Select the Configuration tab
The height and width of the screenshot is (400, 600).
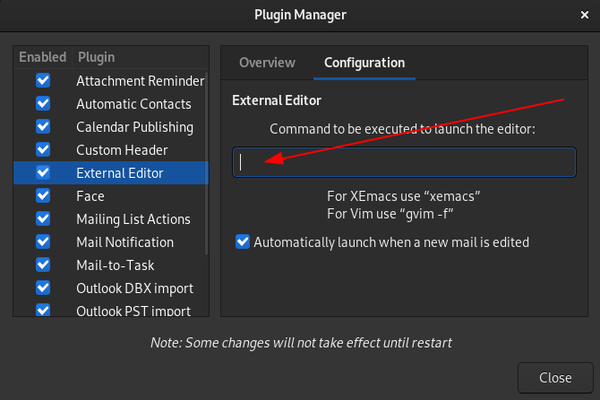[x=364, y=62]
